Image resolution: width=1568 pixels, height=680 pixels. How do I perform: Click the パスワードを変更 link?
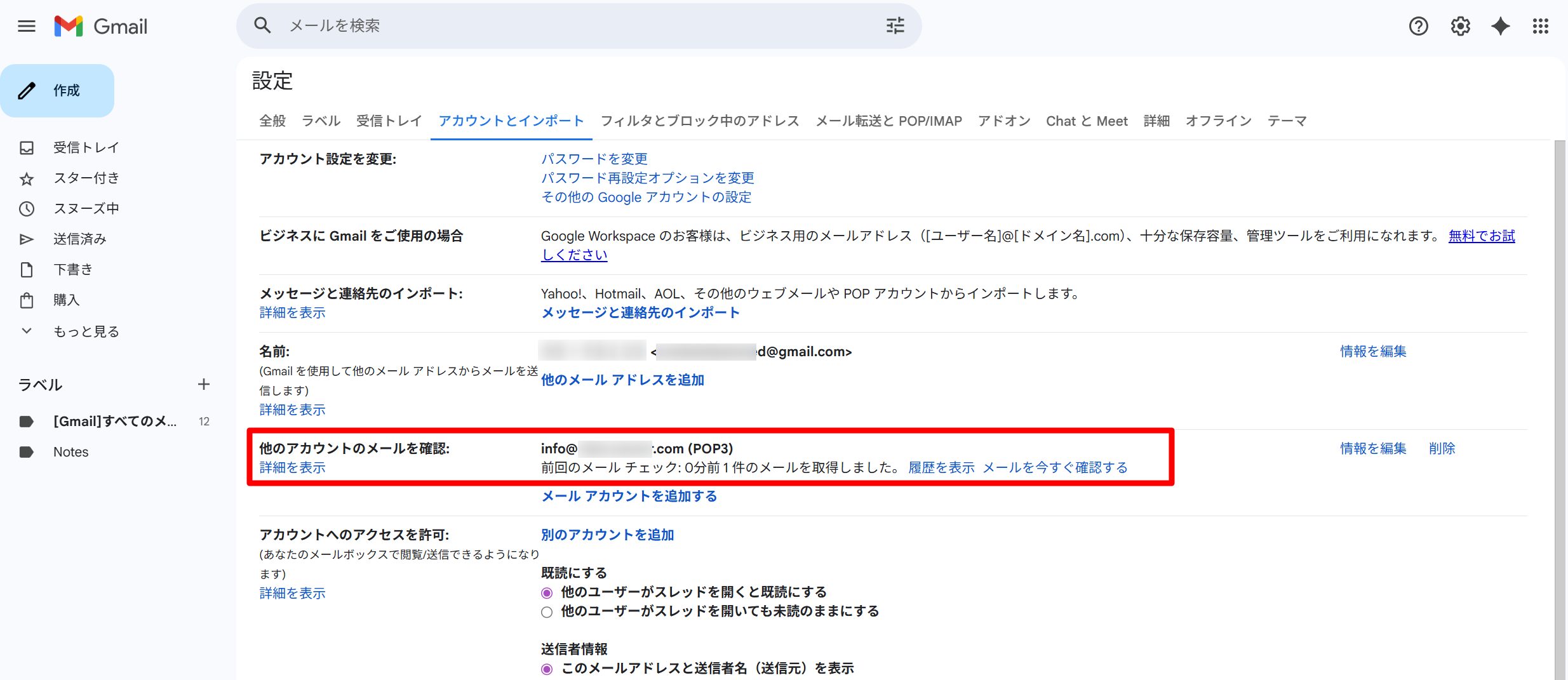click(594, 159)
